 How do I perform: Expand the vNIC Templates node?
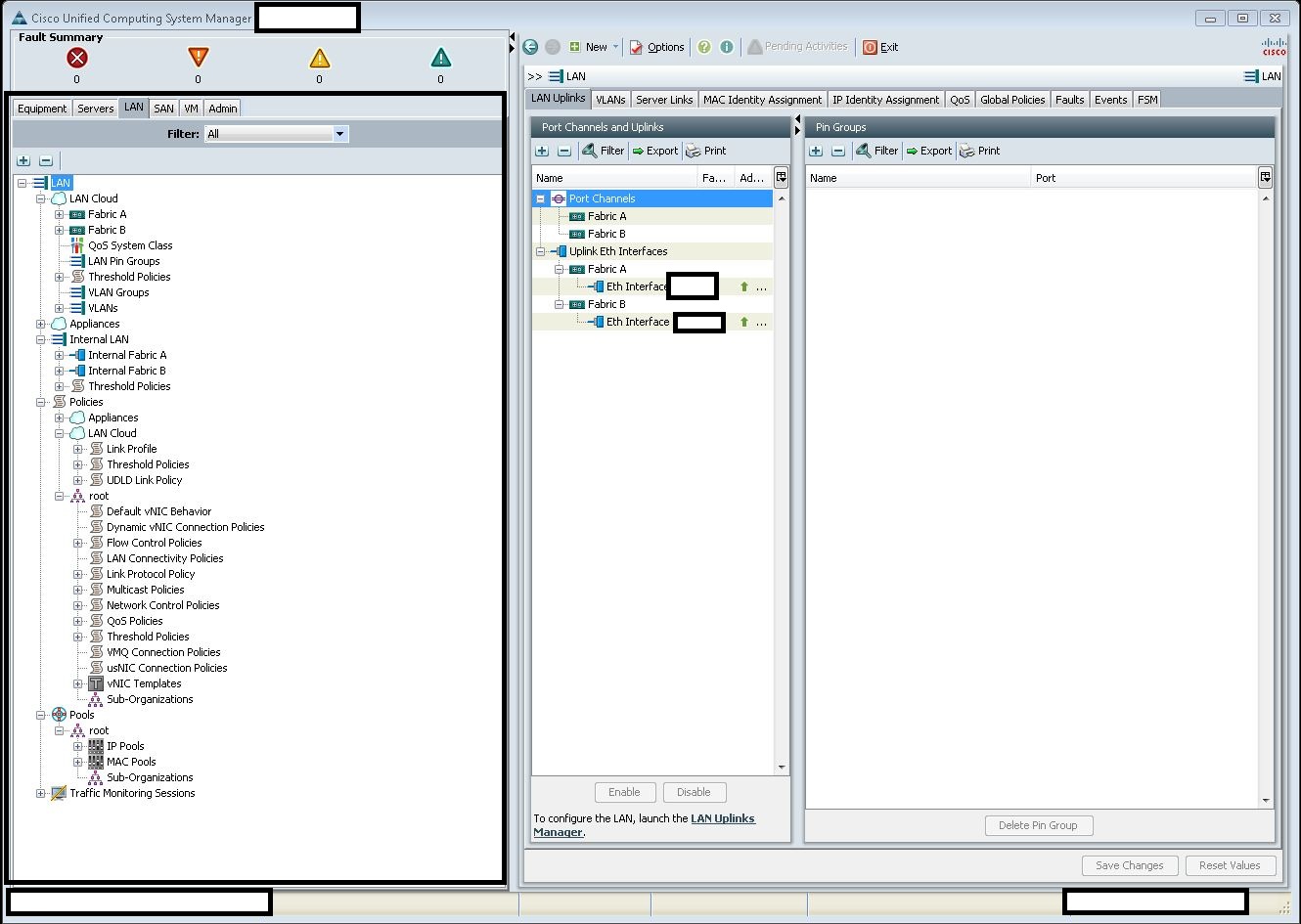tap(77, 683)
